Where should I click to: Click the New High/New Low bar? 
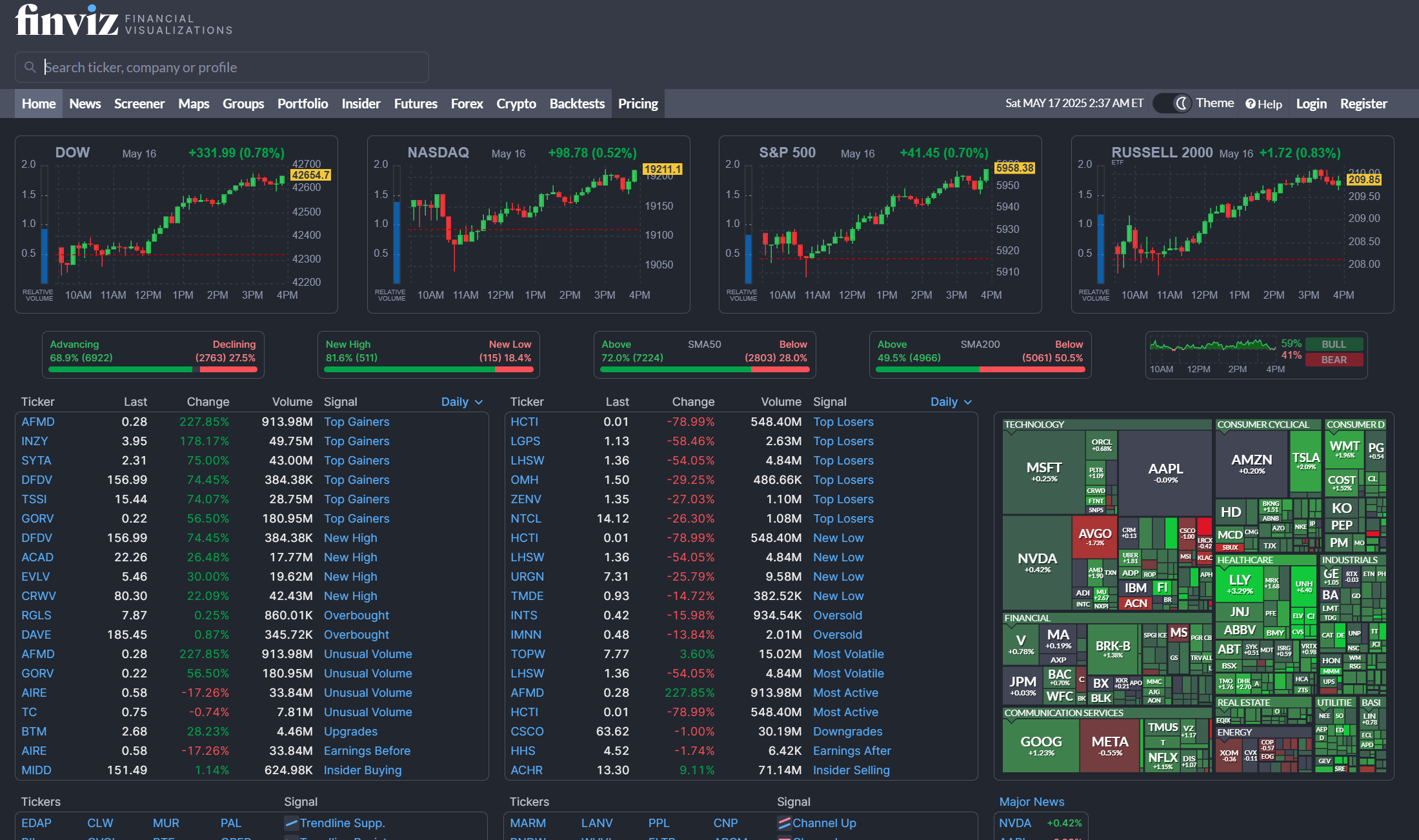(428, 370)
